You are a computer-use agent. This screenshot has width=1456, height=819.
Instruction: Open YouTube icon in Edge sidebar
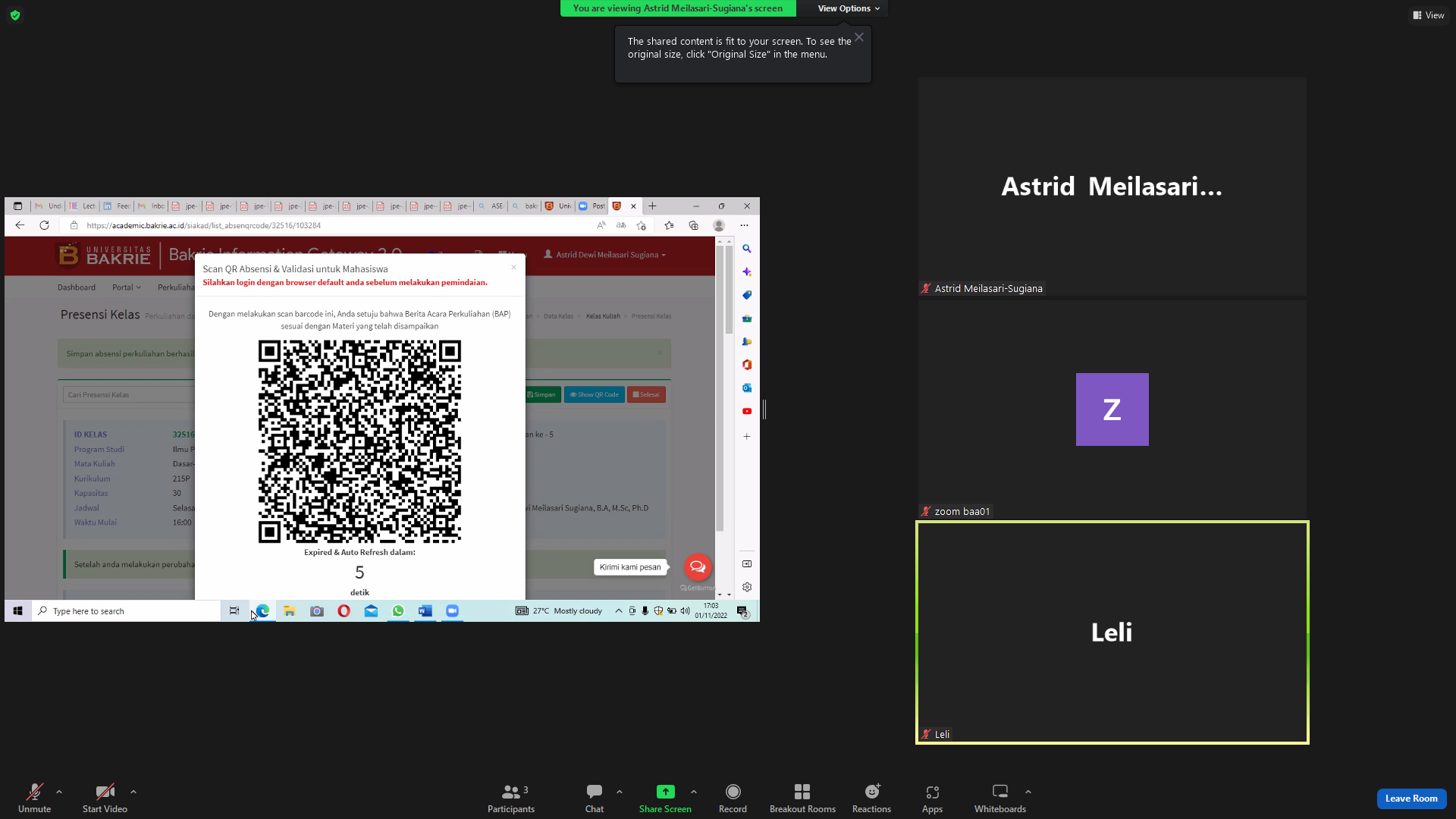click(x=747, y=411)
